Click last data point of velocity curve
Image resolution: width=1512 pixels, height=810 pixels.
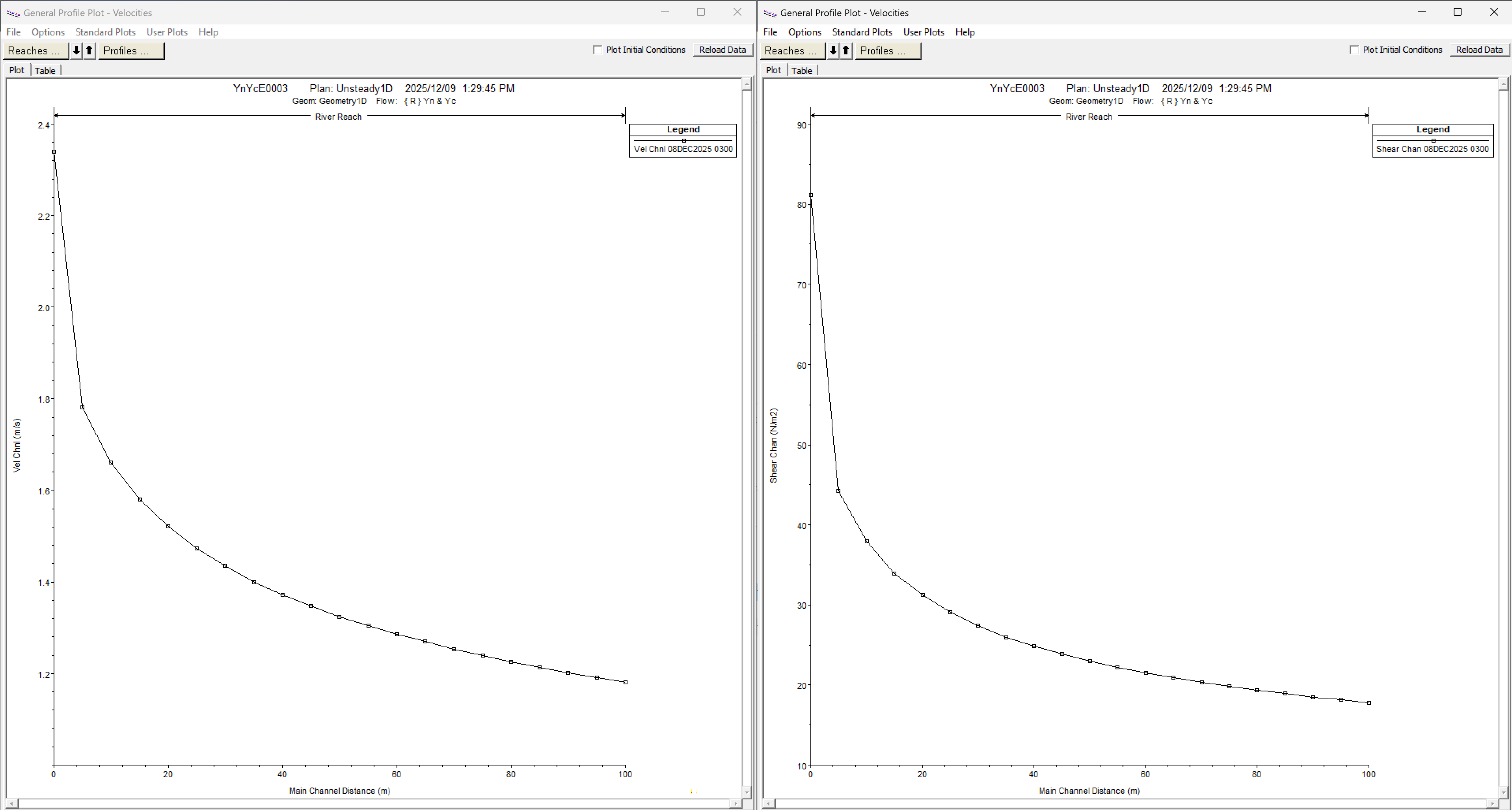click(625, 682)
